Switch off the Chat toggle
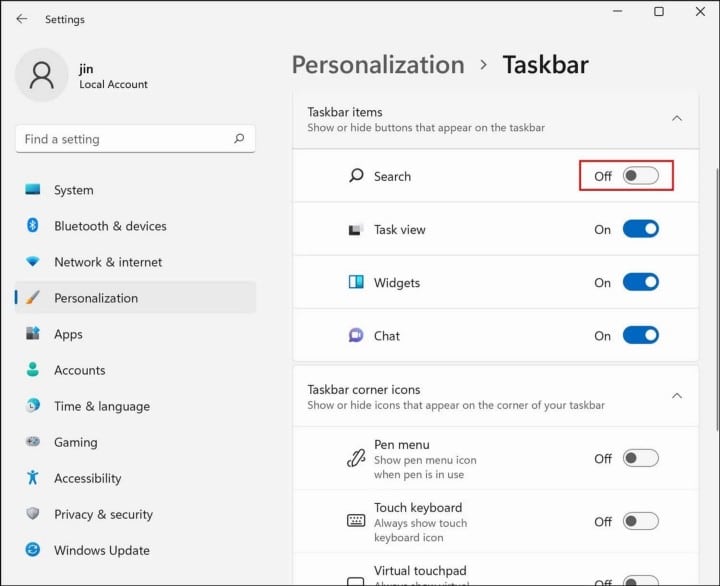Image resolution: width=720 pixels, height=586 pixels. tap(641, 335)
